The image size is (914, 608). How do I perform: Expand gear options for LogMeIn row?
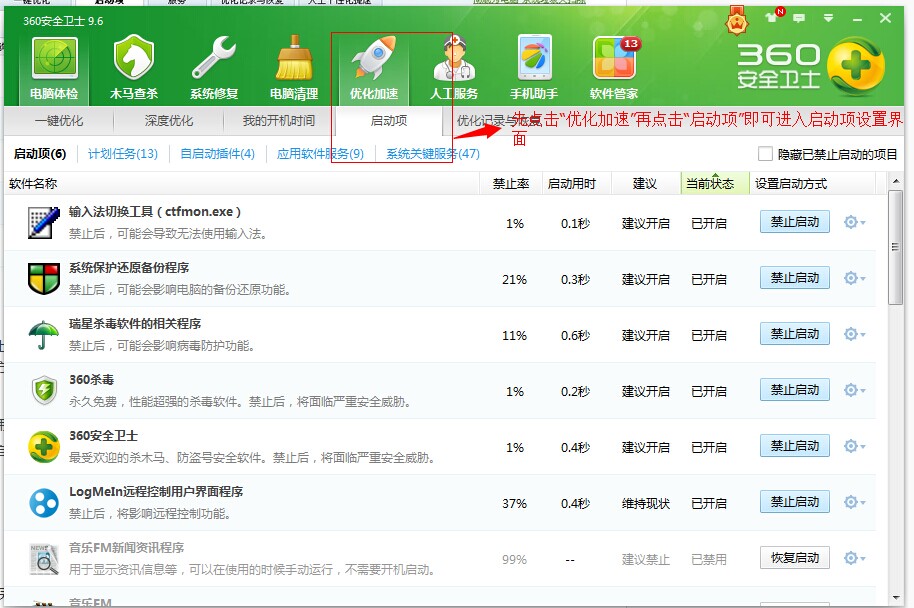pos(854,502)
